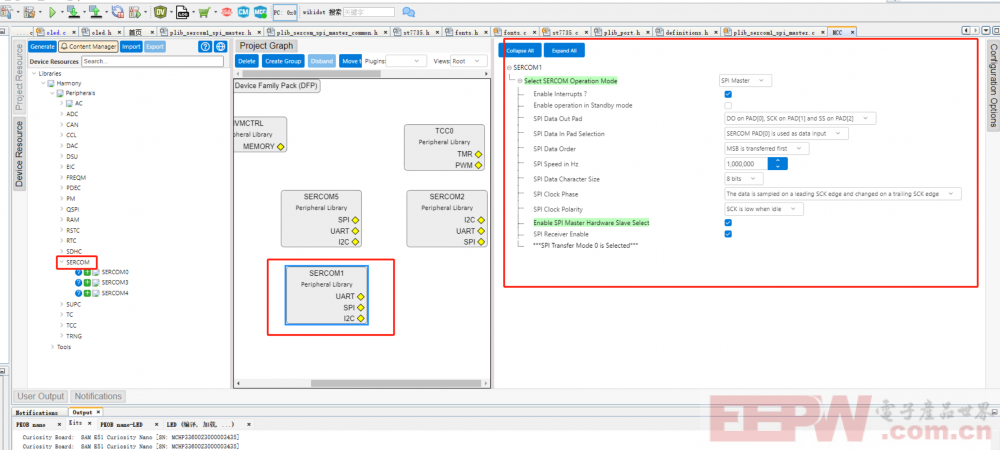Click the SPI Speed in Hz stepper
1000x450 pixels.
coord(777,164)
